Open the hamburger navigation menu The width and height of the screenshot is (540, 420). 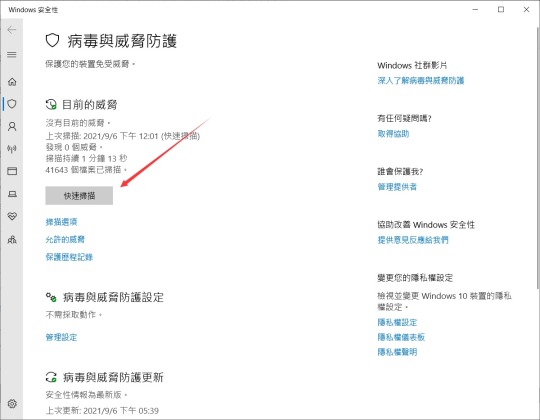[12, 54]
